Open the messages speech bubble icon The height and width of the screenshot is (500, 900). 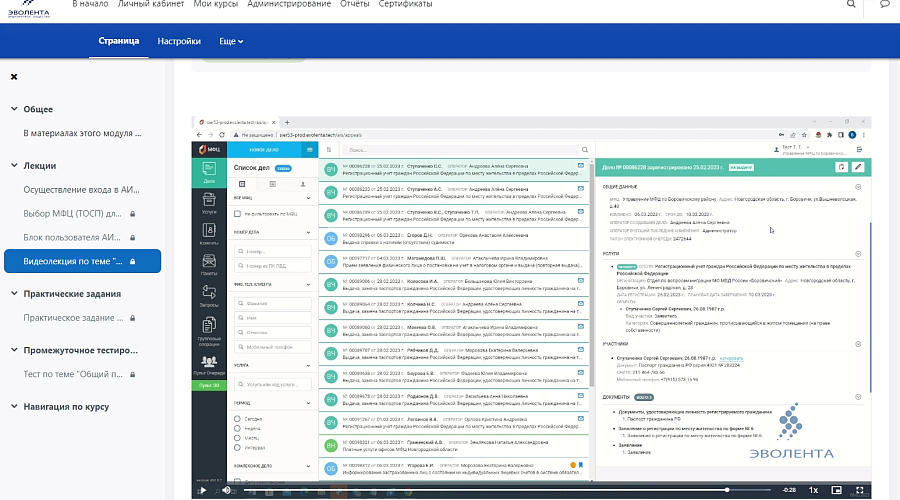(885, 4)
